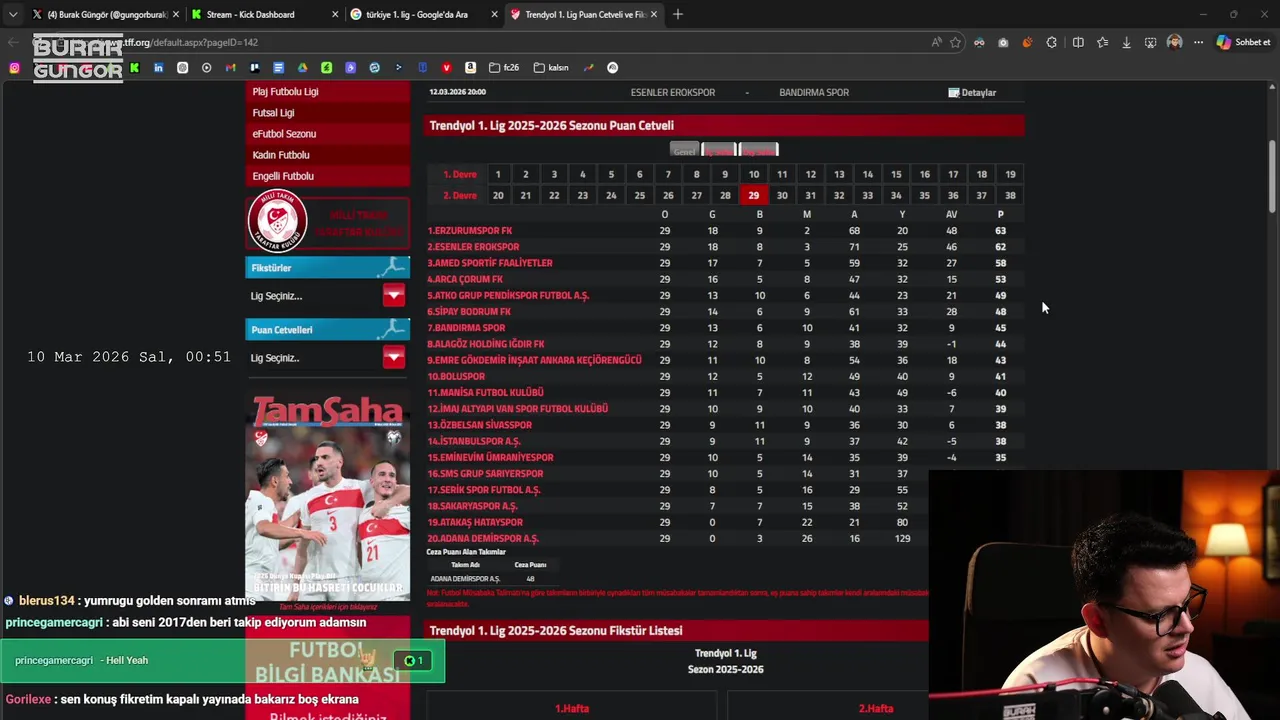This screenshot has width=1280, height=720.
Task: Open the Kick bookmark icon
Action: 134,68
